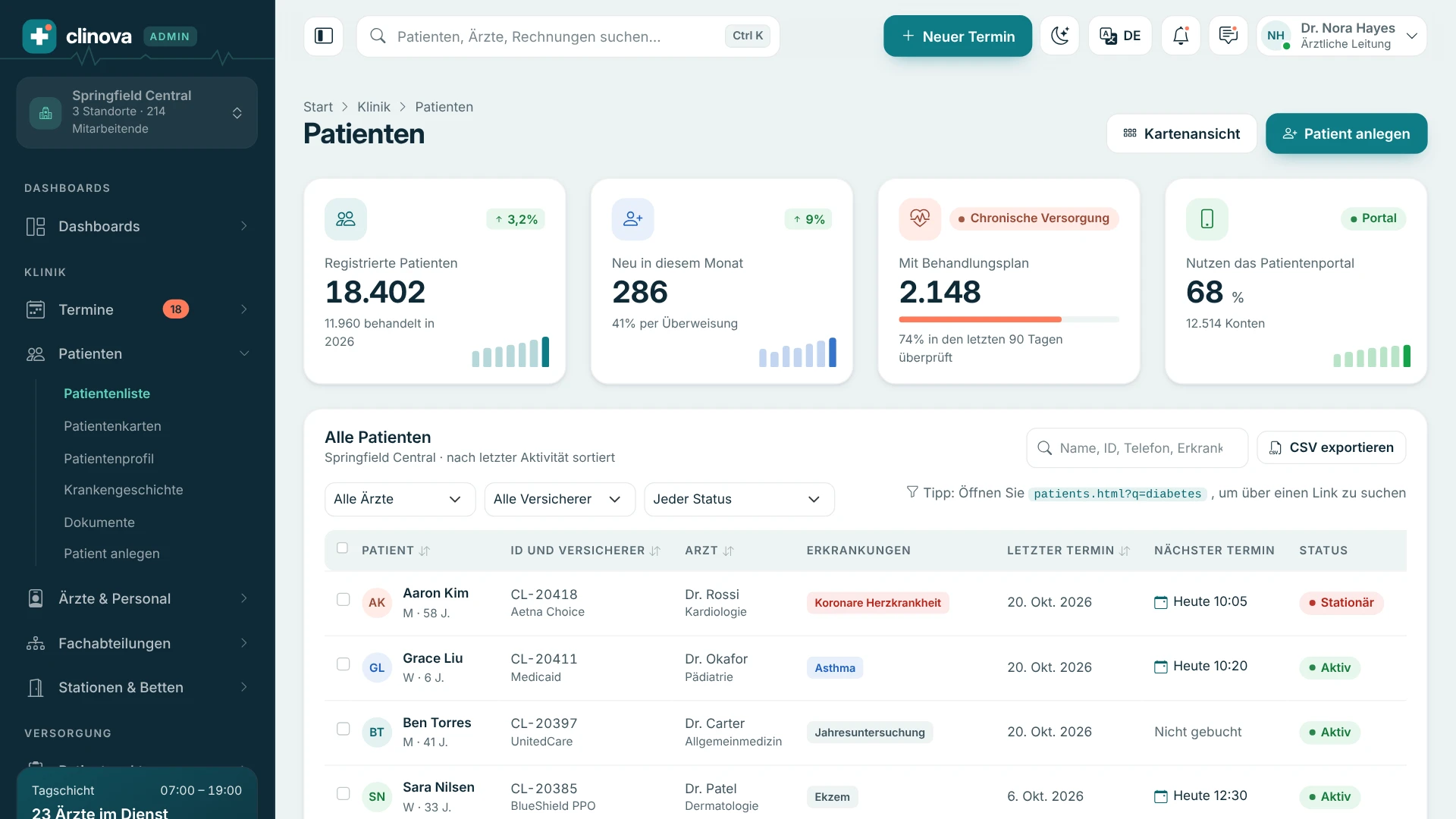1456x819 pixels.
Task: Change language with the DE button
Action: point(1120,36)
